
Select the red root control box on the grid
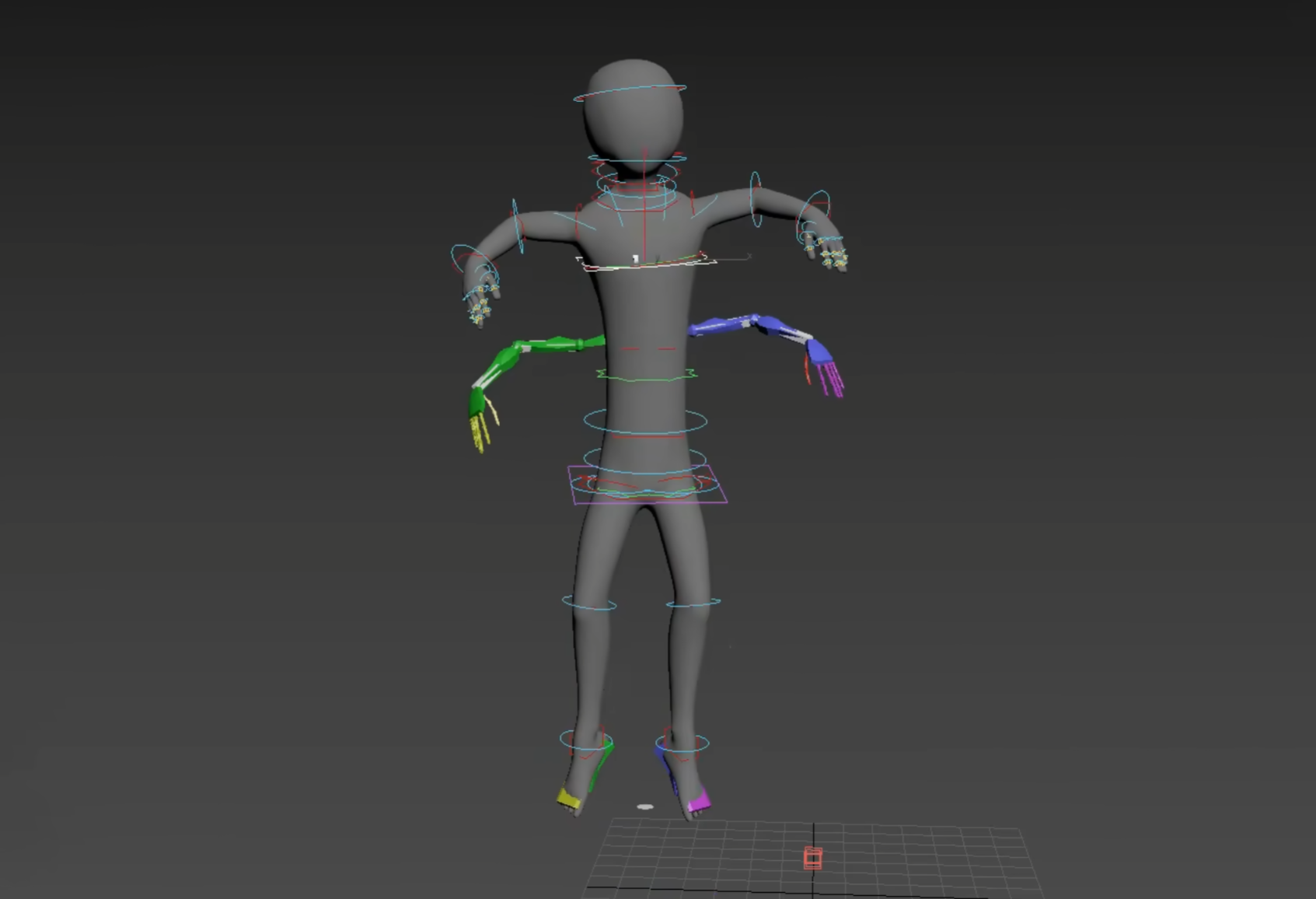(x=813, y=859)
